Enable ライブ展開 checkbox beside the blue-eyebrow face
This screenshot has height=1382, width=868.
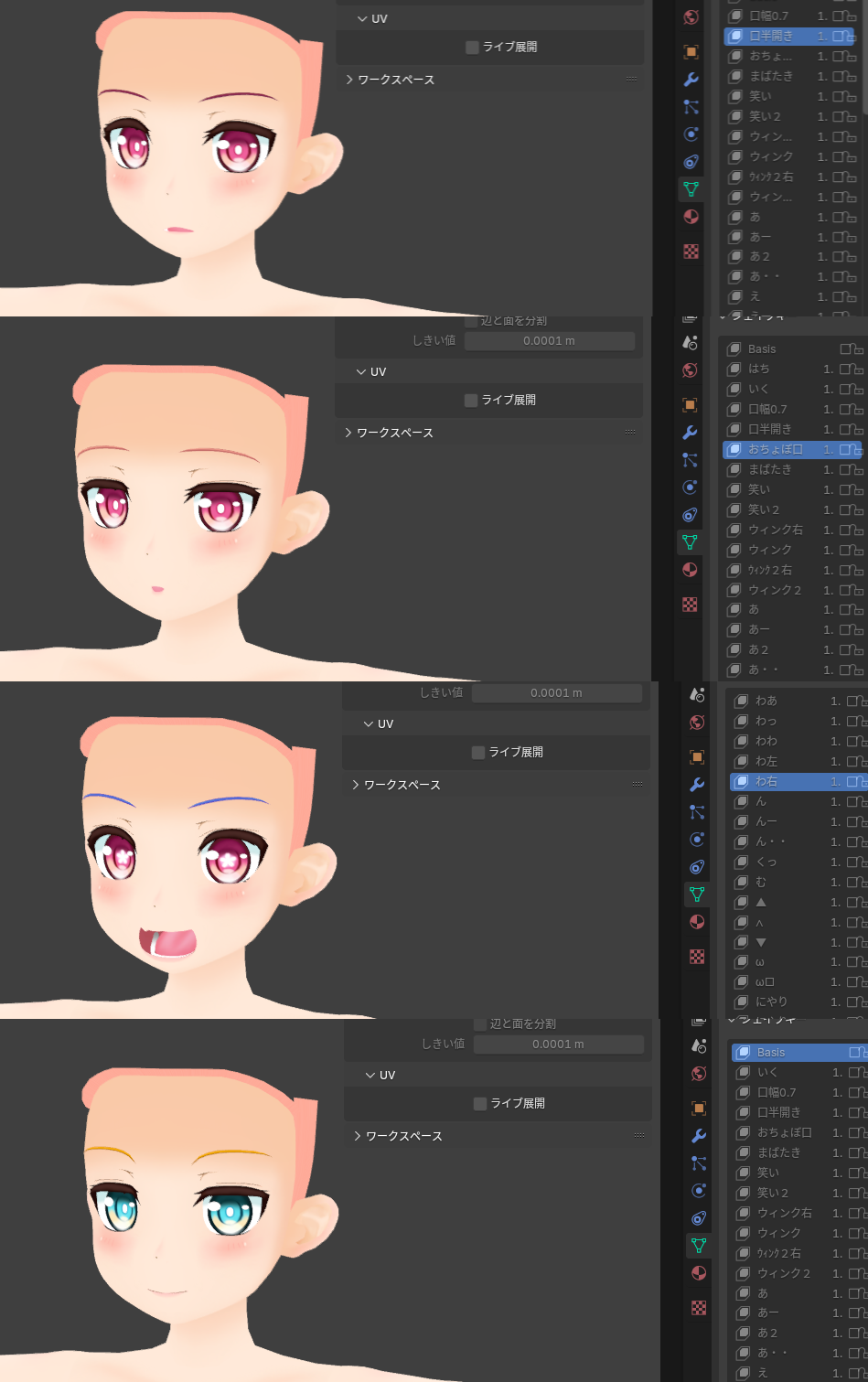pyautogui.click(x=478, y=752)
